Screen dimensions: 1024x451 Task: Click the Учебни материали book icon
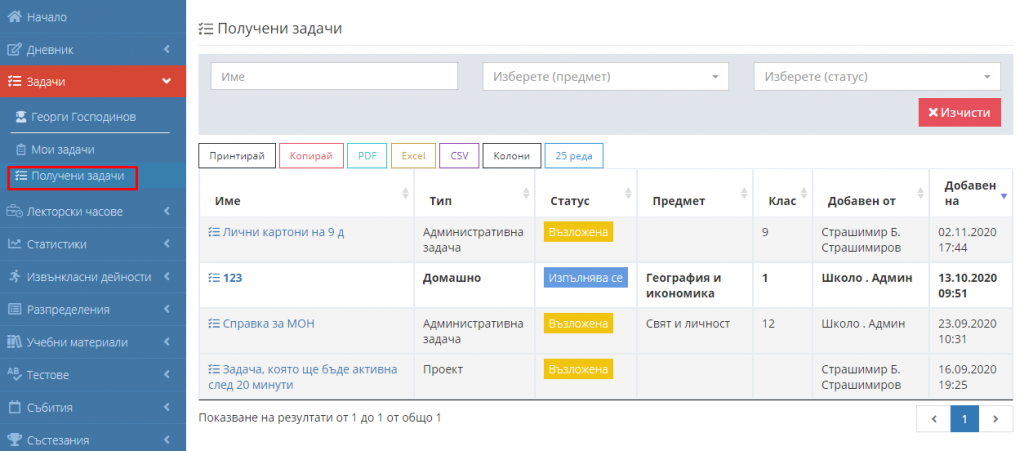click(14, 342)
